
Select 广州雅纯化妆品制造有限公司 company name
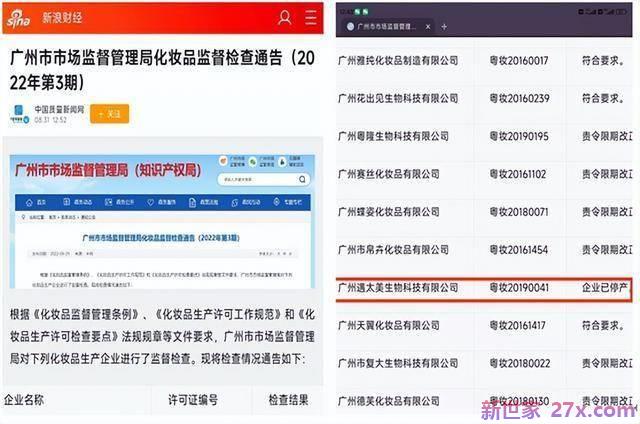click(x=398, y=60)
